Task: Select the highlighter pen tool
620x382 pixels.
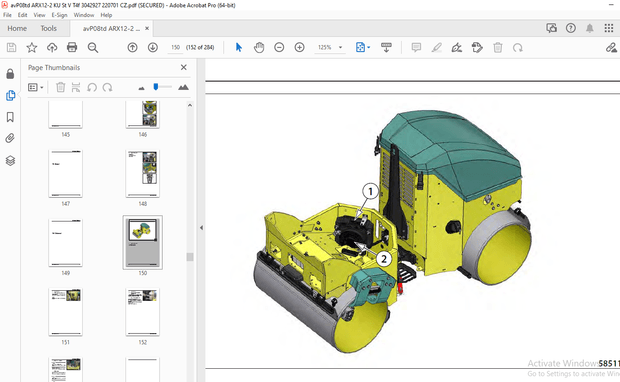Action: [437, 47]
